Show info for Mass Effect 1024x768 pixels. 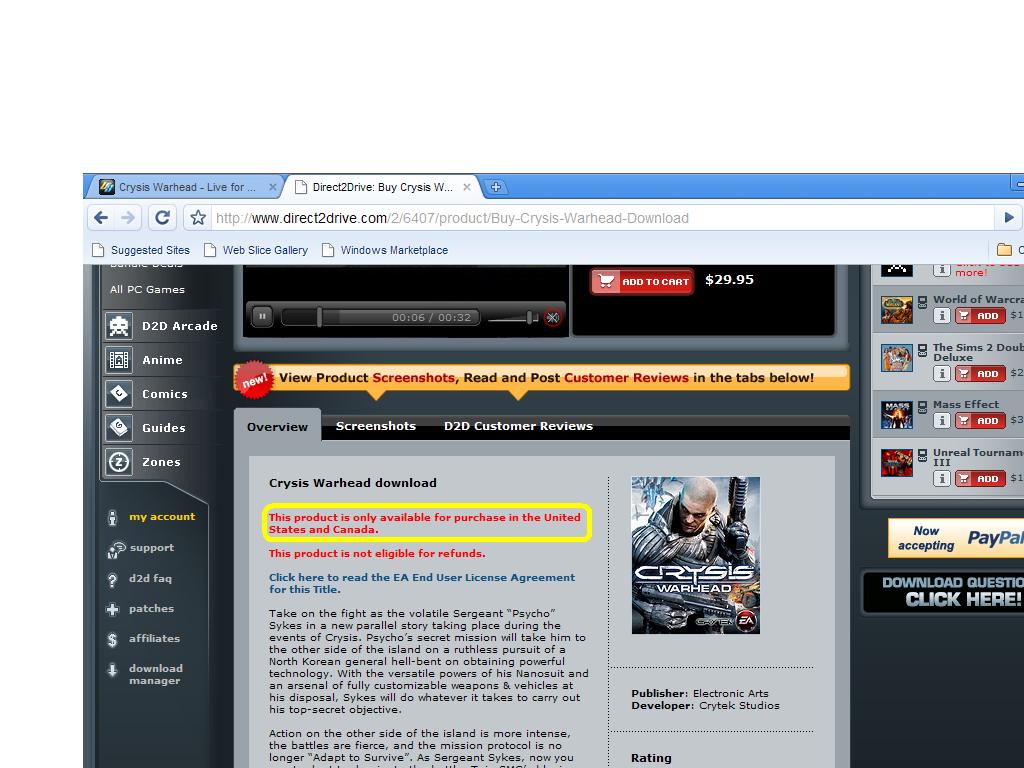941,421
